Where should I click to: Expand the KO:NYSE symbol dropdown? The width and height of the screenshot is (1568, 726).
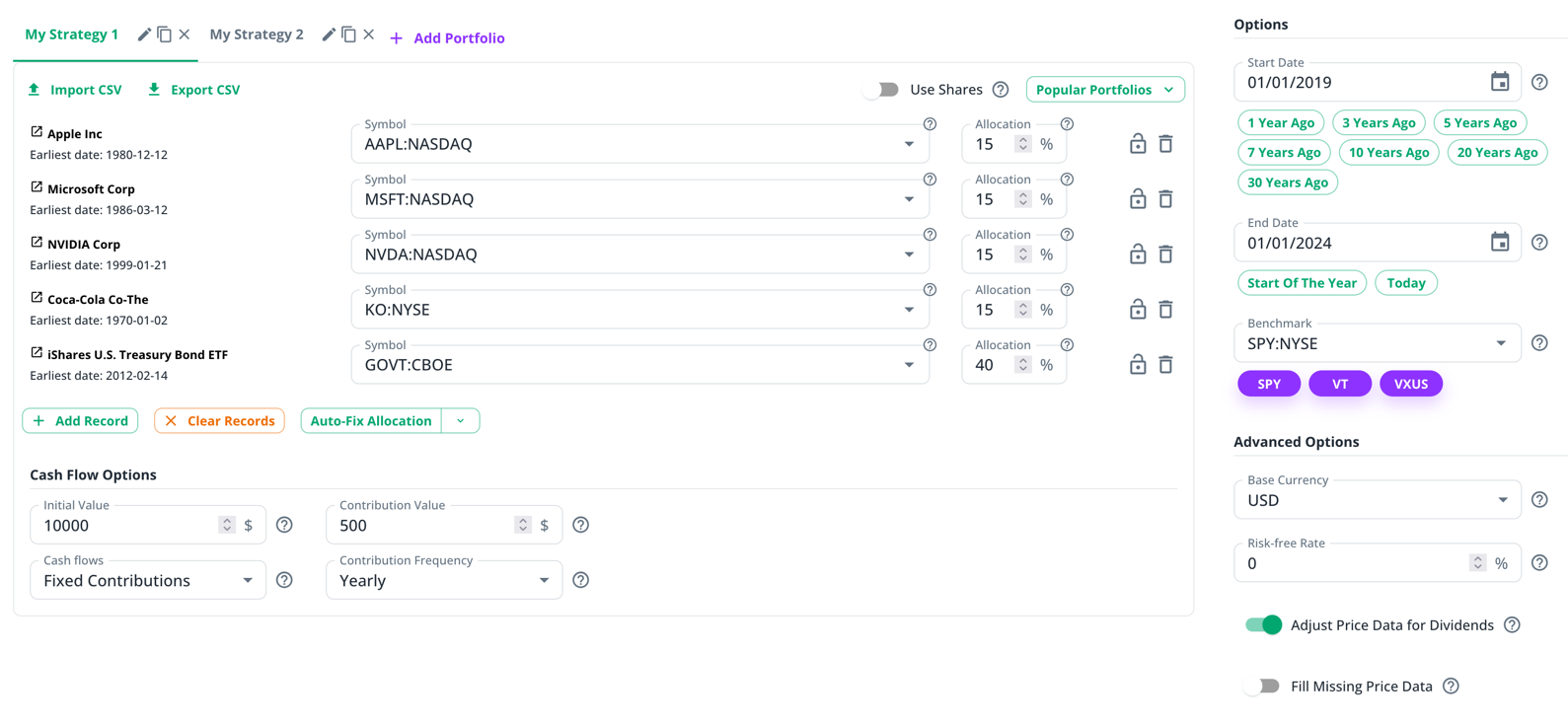click(909, 310)
